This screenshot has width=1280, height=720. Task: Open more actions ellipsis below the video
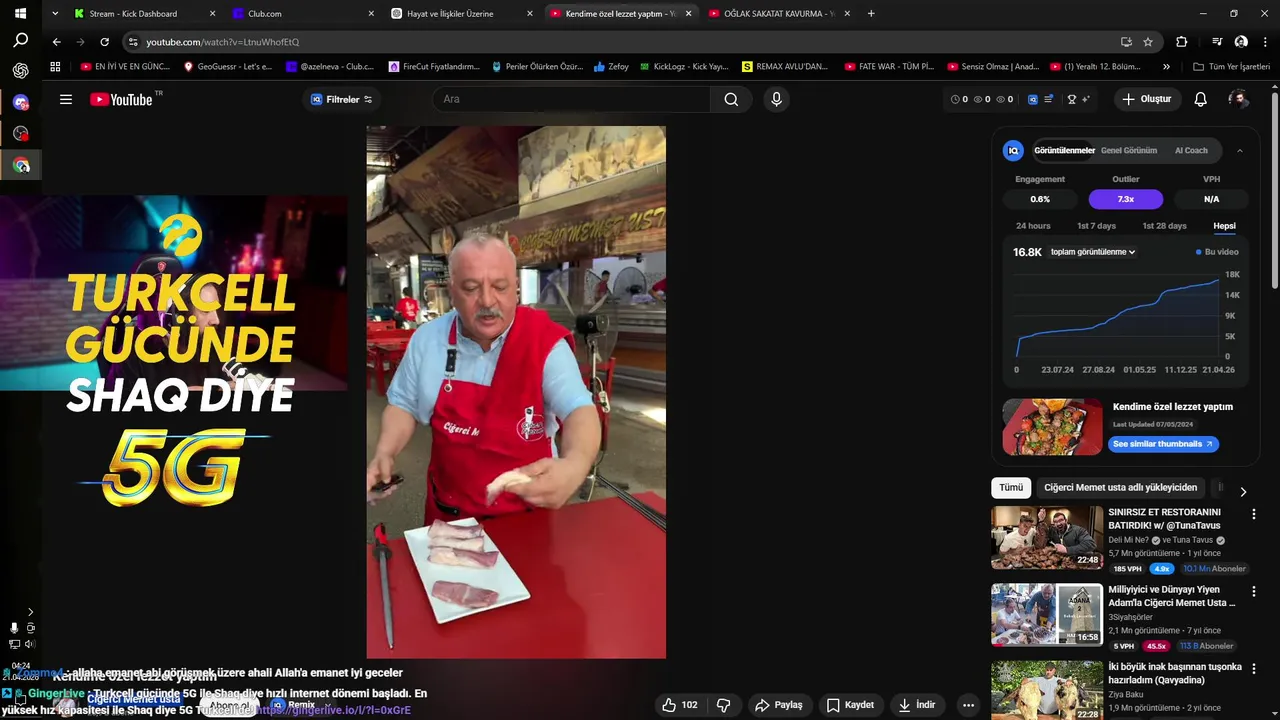click(x=967, y=705)
